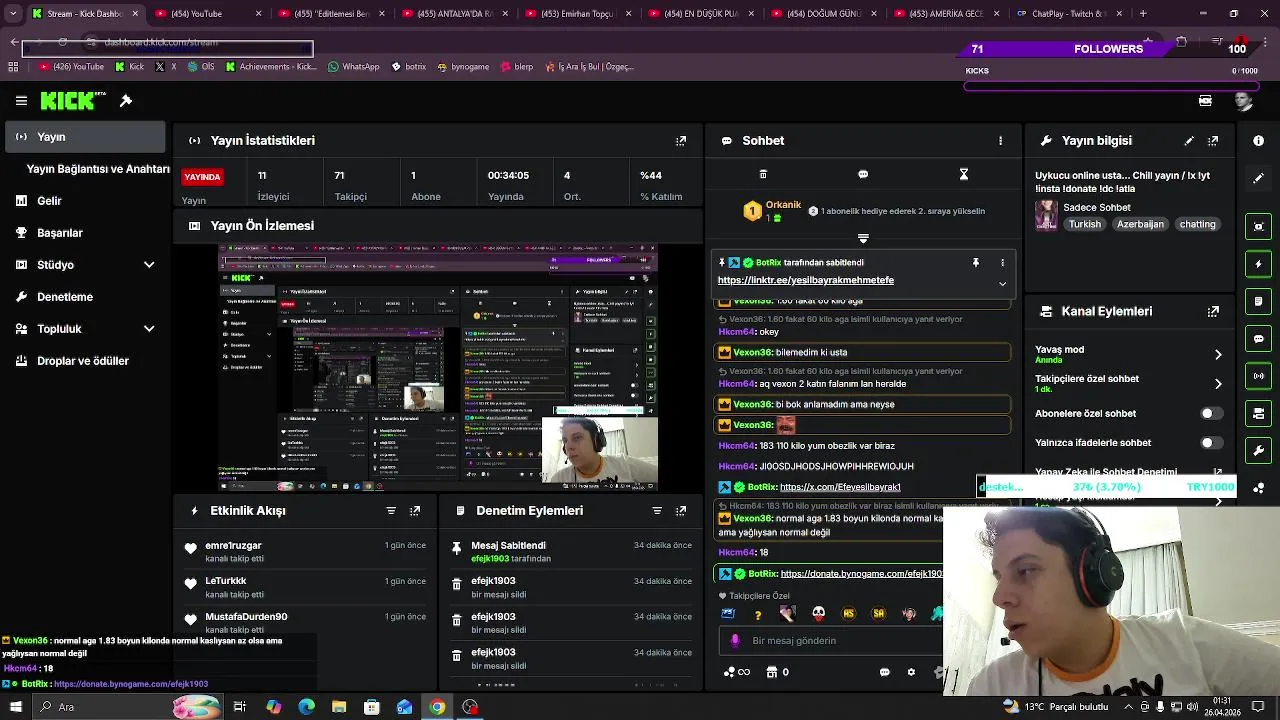This screenshot has width=1280, height=720.
Task: Open the Sohbet panel three-dot menu
Action: [1000, 141]
